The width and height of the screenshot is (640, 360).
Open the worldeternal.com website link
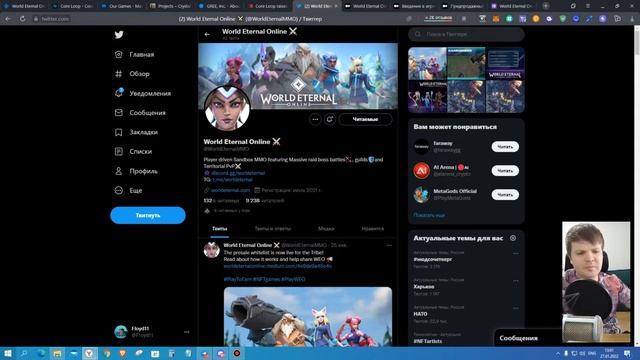[231, 190]
